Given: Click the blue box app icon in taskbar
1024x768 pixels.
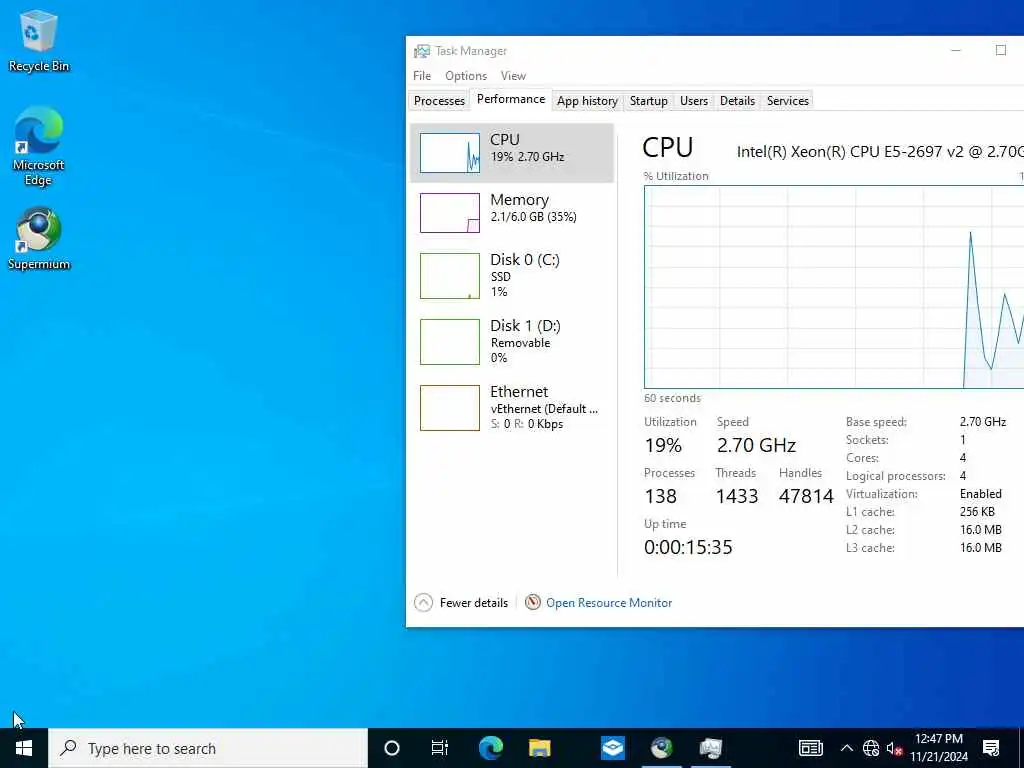Looking at the screenshot, I should [613, 748].
